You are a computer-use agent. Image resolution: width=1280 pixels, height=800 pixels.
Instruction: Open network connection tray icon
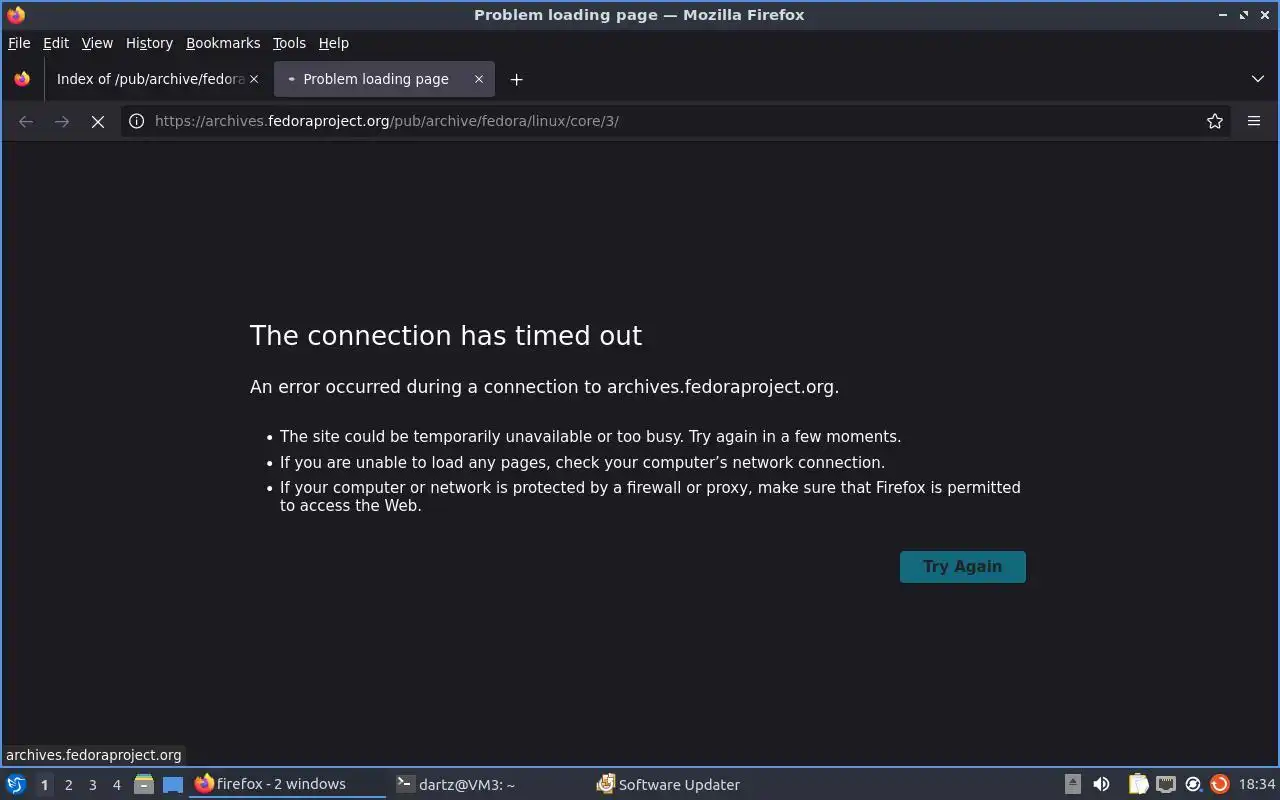tap(1166, 784)
